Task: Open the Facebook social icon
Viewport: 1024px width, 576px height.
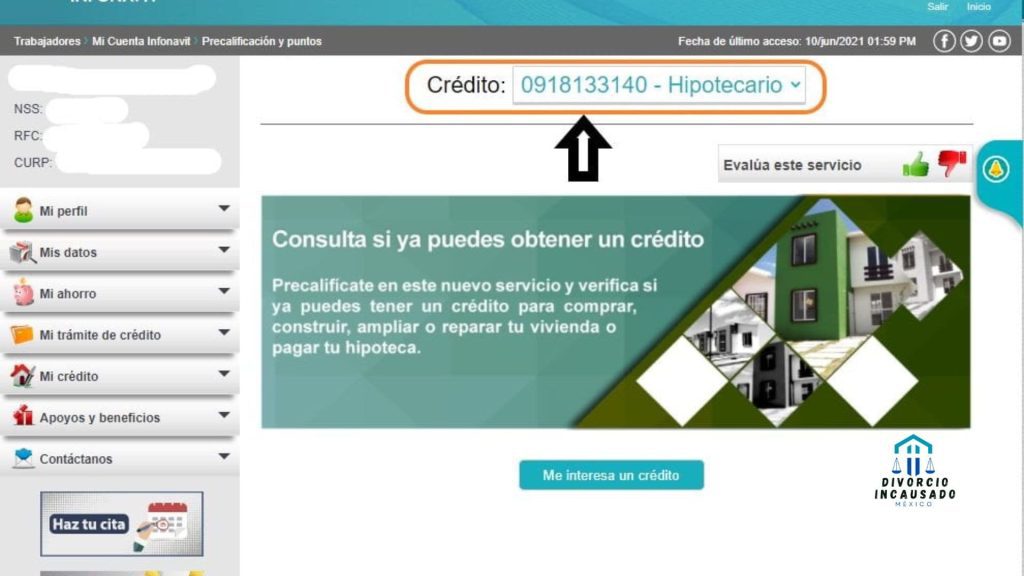Action: click(x=944, y=41)
